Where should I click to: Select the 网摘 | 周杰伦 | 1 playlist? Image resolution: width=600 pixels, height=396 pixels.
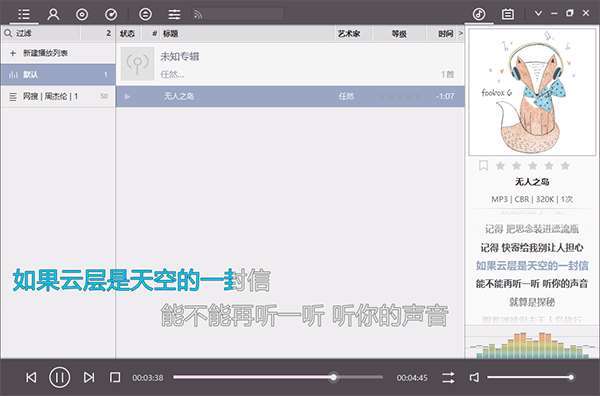tap(58, 96)
